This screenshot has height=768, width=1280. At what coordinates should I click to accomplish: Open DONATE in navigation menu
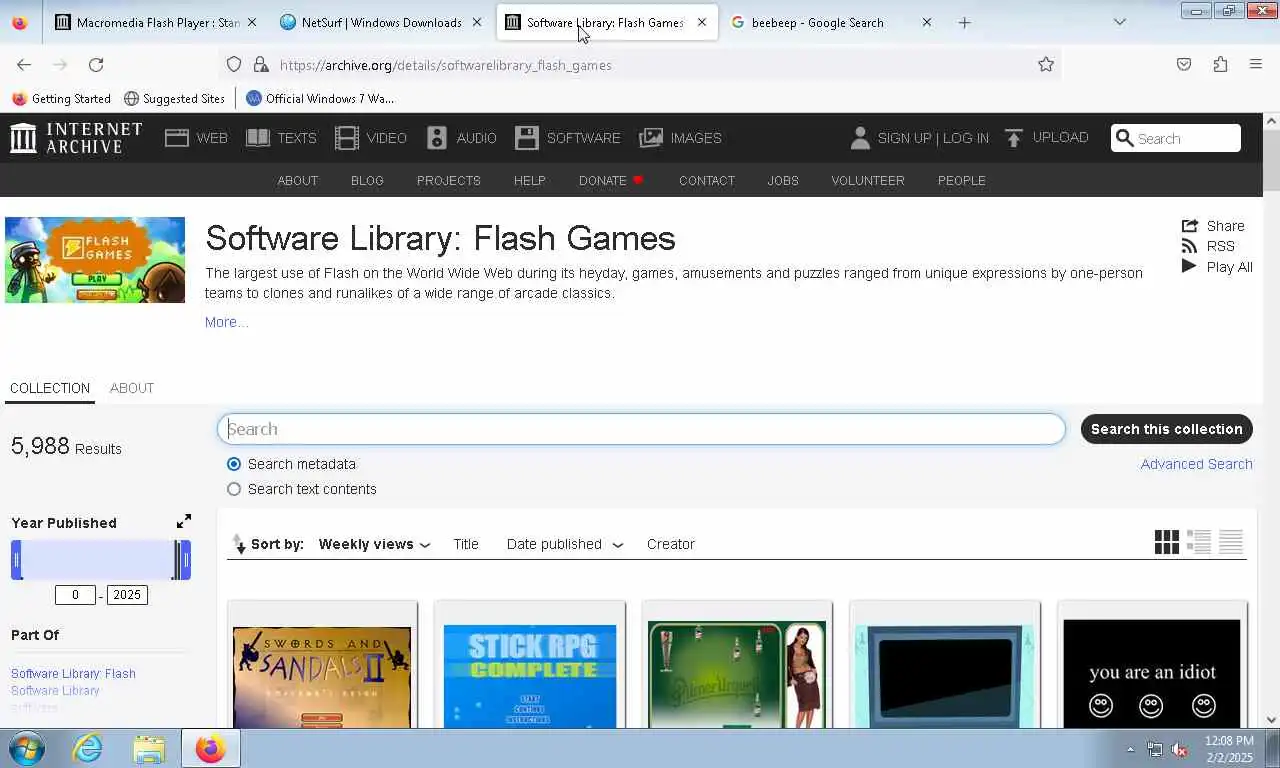click(x=611, y=180)
